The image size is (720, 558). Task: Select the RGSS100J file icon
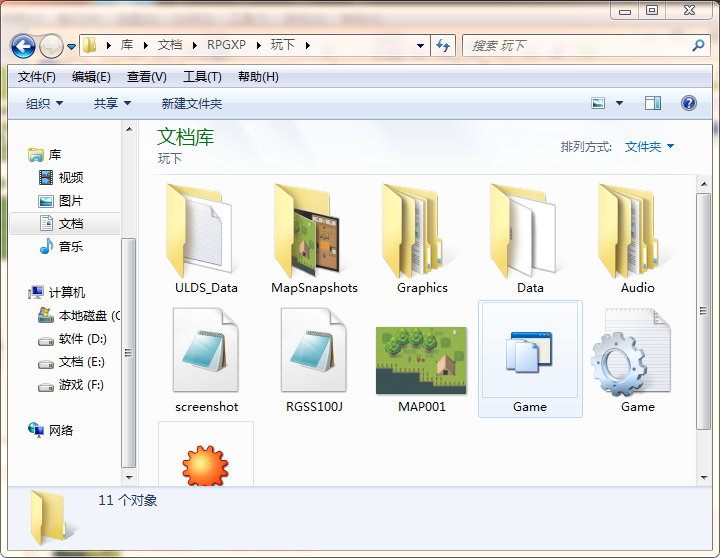pyautogui.click(x=314, y=349)
